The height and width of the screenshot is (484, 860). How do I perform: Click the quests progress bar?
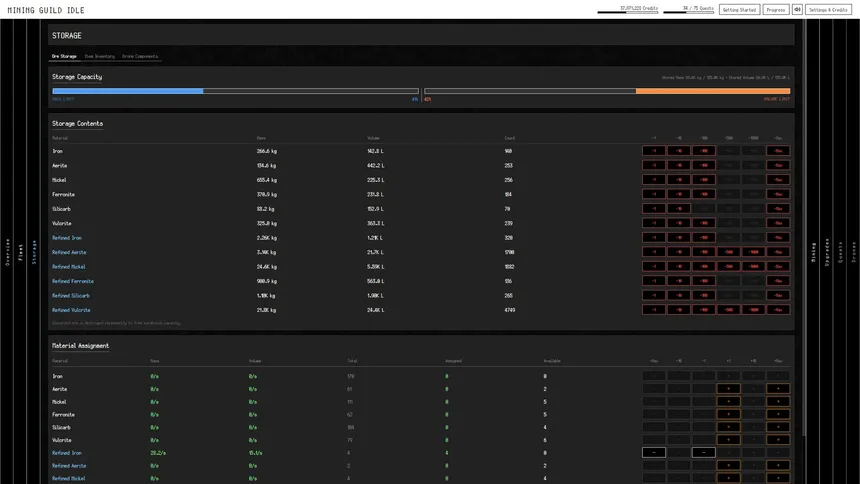pyautogui.click(x=688, y=12)
